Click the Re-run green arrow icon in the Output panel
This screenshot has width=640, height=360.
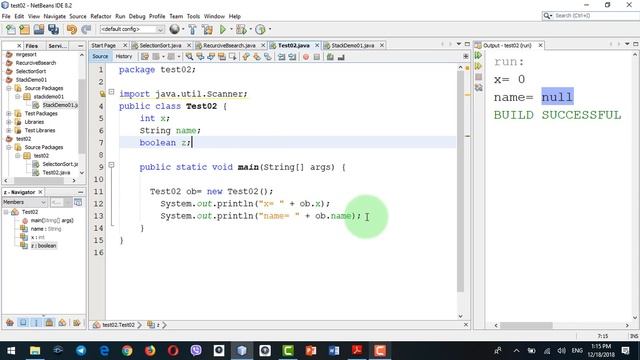(x=478, y=56)
